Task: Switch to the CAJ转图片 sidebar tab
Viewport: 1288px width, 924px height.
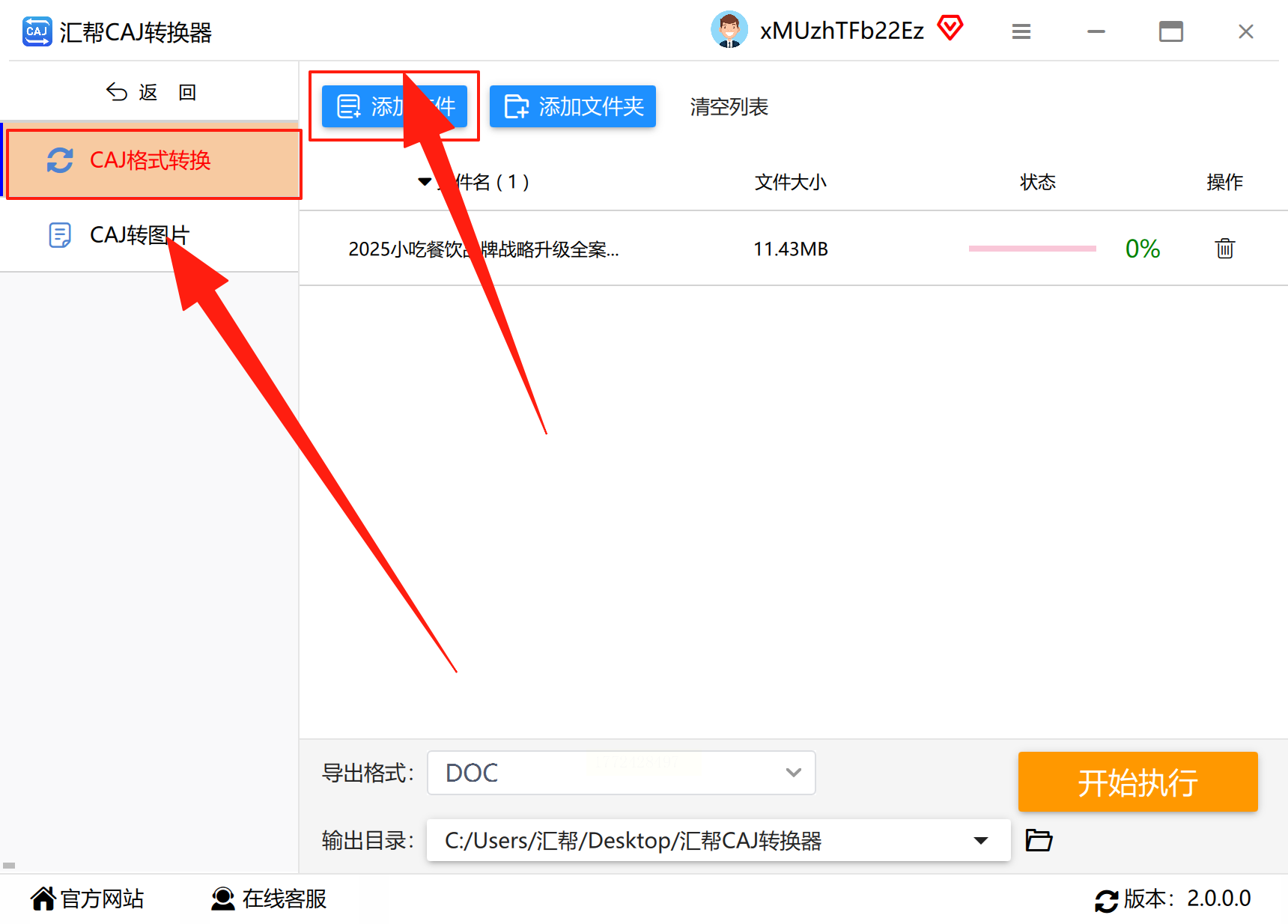Action: [150, 235]
